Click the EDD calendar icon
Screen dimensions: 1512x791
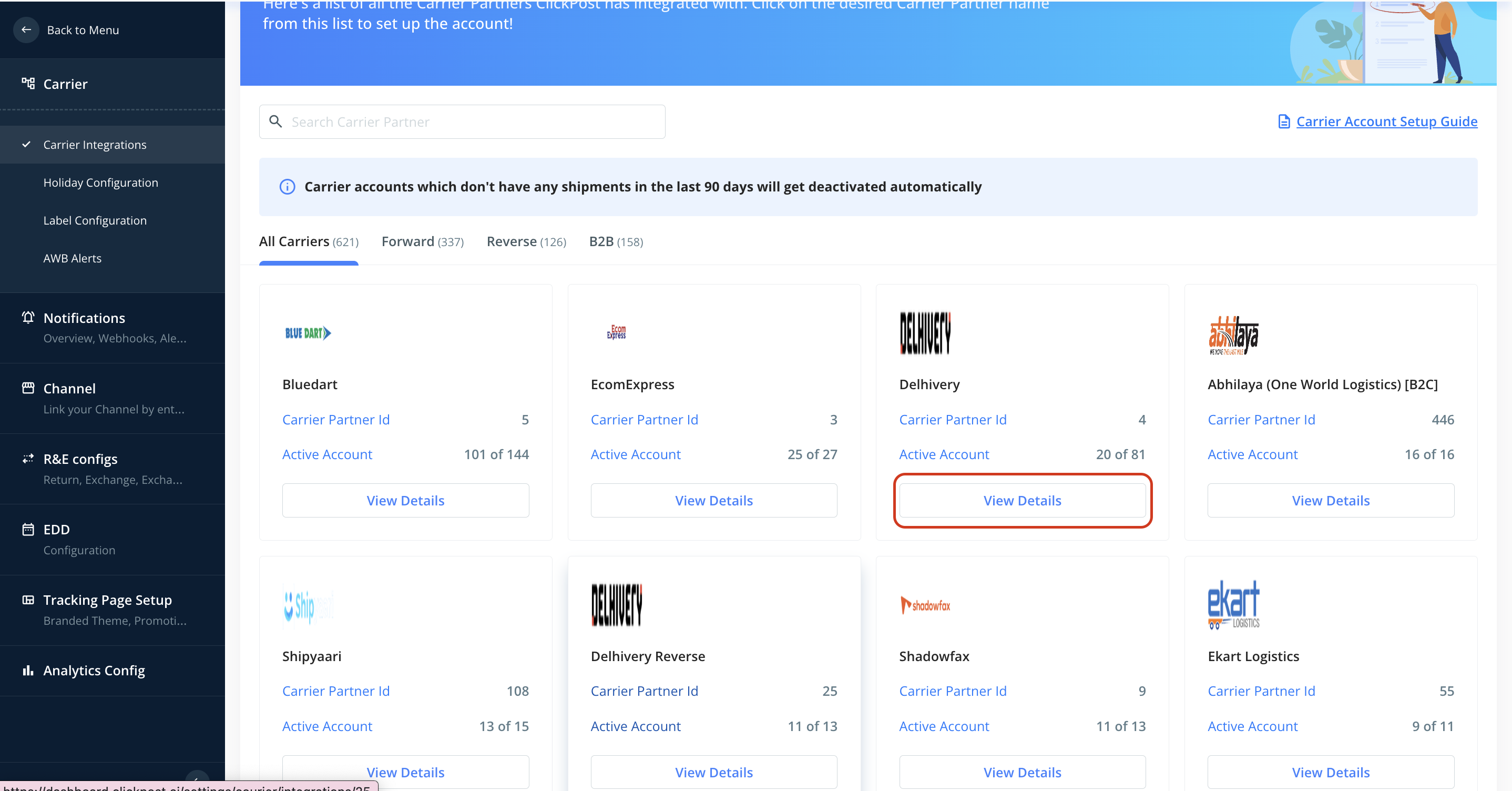coord(27,529)
